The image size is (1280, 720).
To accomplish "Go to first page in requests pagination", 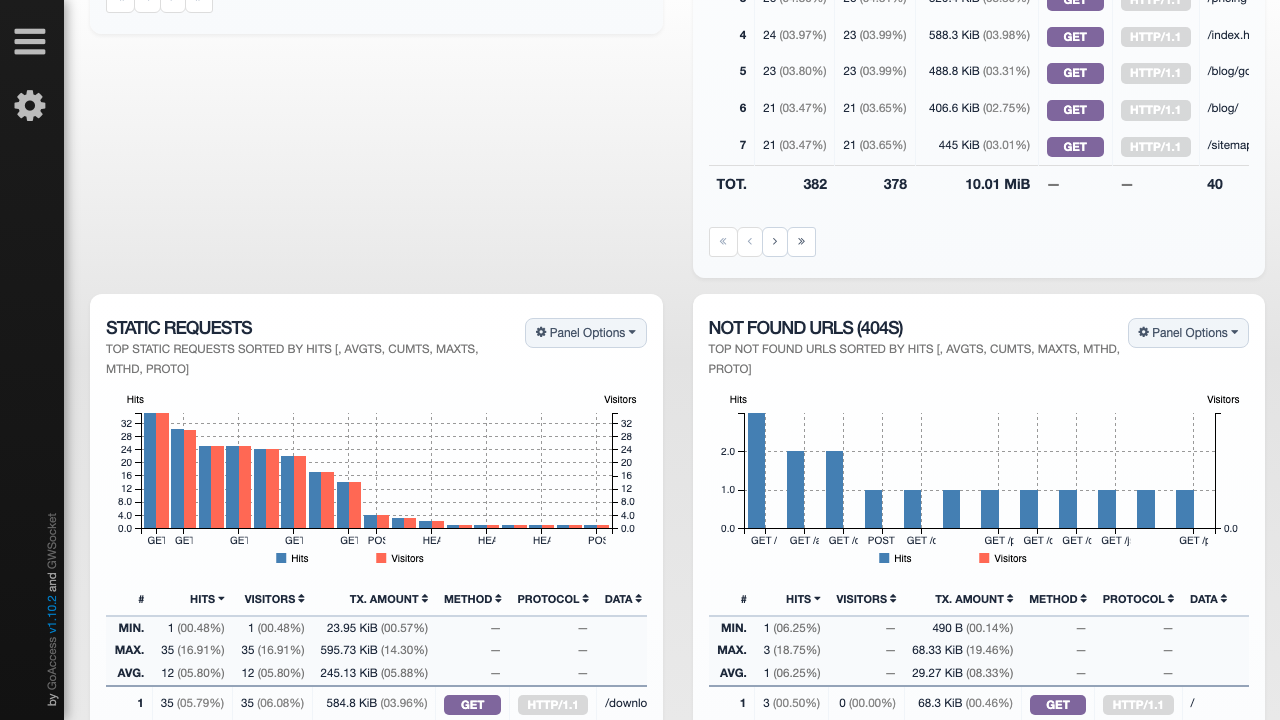I will coord(723,242).
